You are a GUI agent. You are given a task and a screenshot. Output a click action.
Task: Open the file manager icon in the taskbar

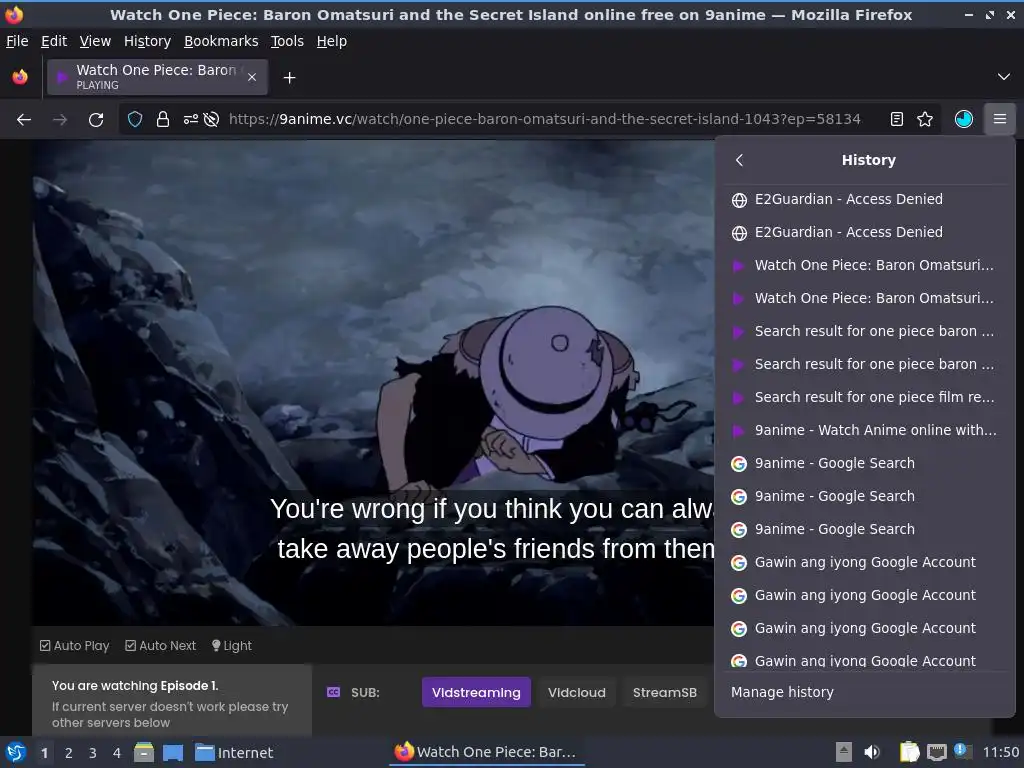pyautogui.click(x=144, y=752)
